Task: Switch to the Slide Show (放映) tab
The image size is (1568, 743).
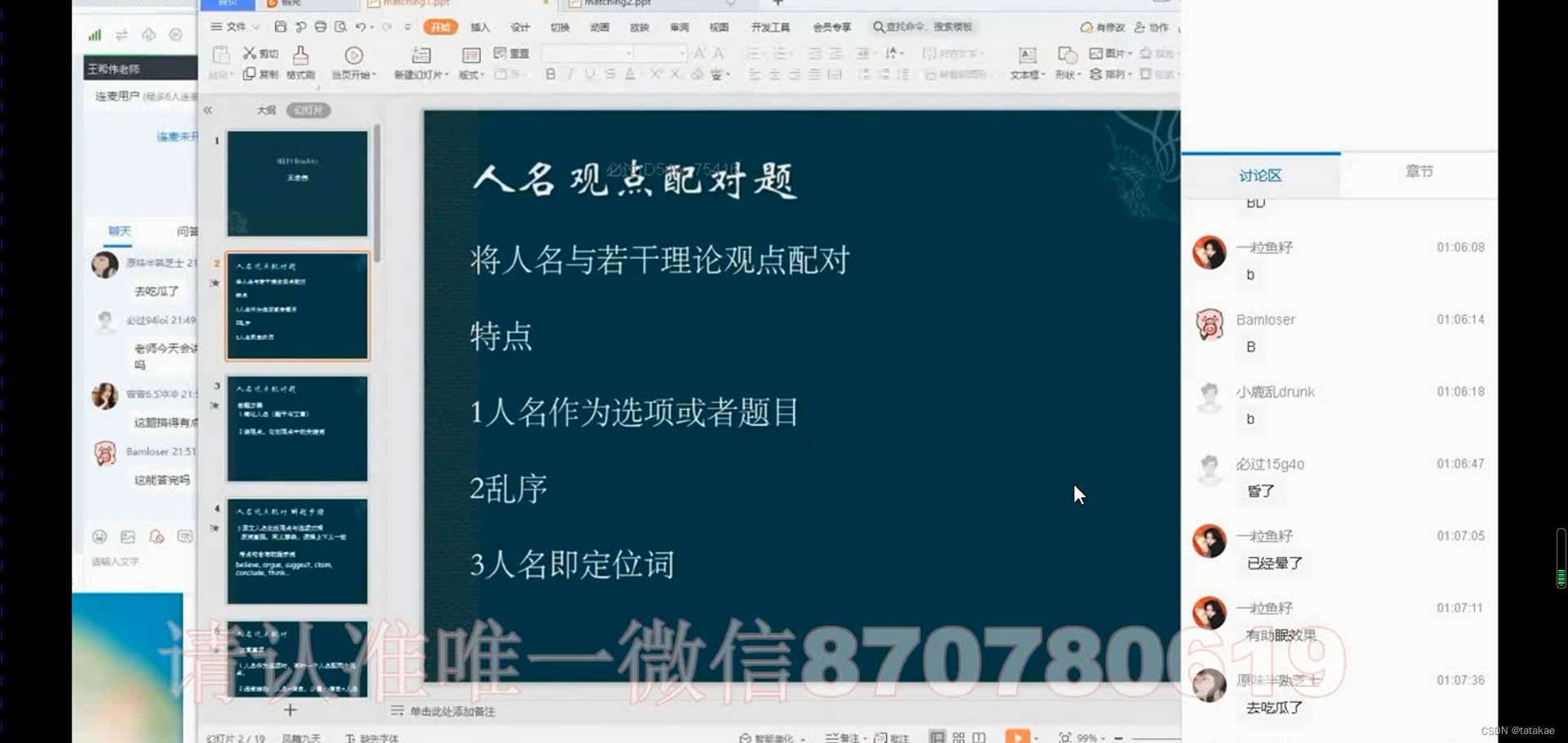Action: pyautogui.click(x=639, y=27)
